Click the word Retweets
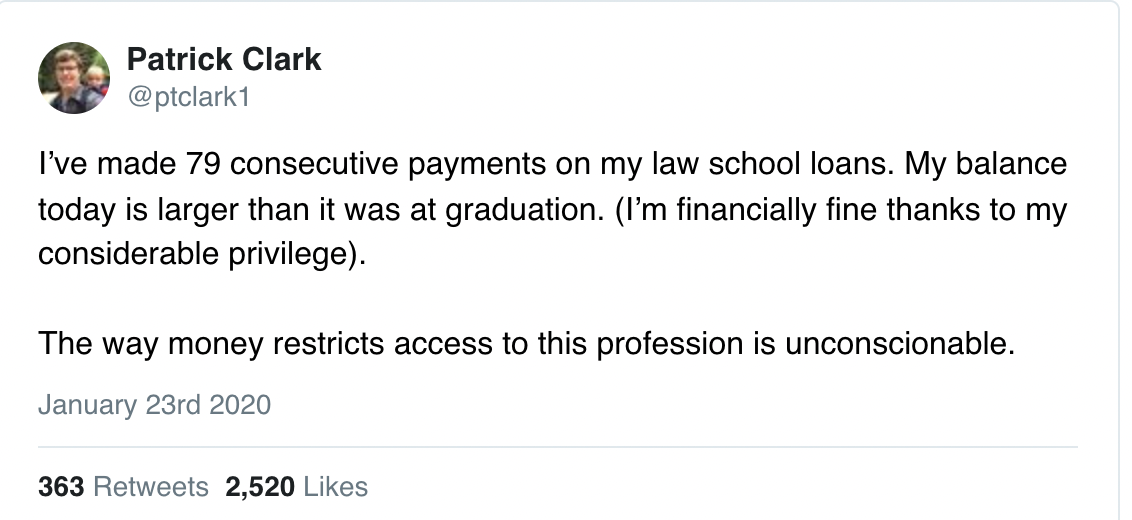This screenshot has height=520, width=1132. pos(151,487)
